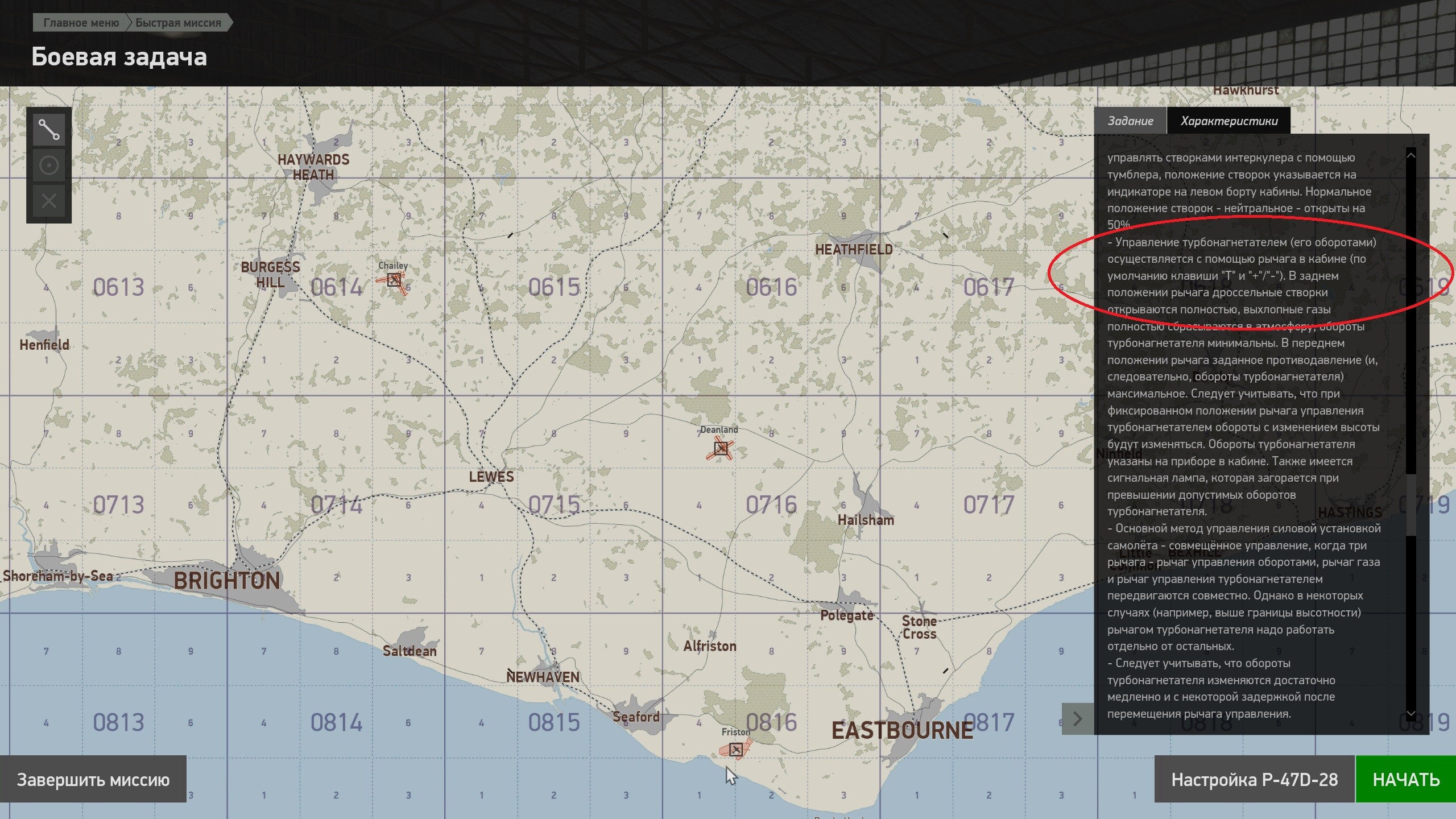
Task: Click the BRIGHTON city label on the map
Action: [x=227, y=581]
